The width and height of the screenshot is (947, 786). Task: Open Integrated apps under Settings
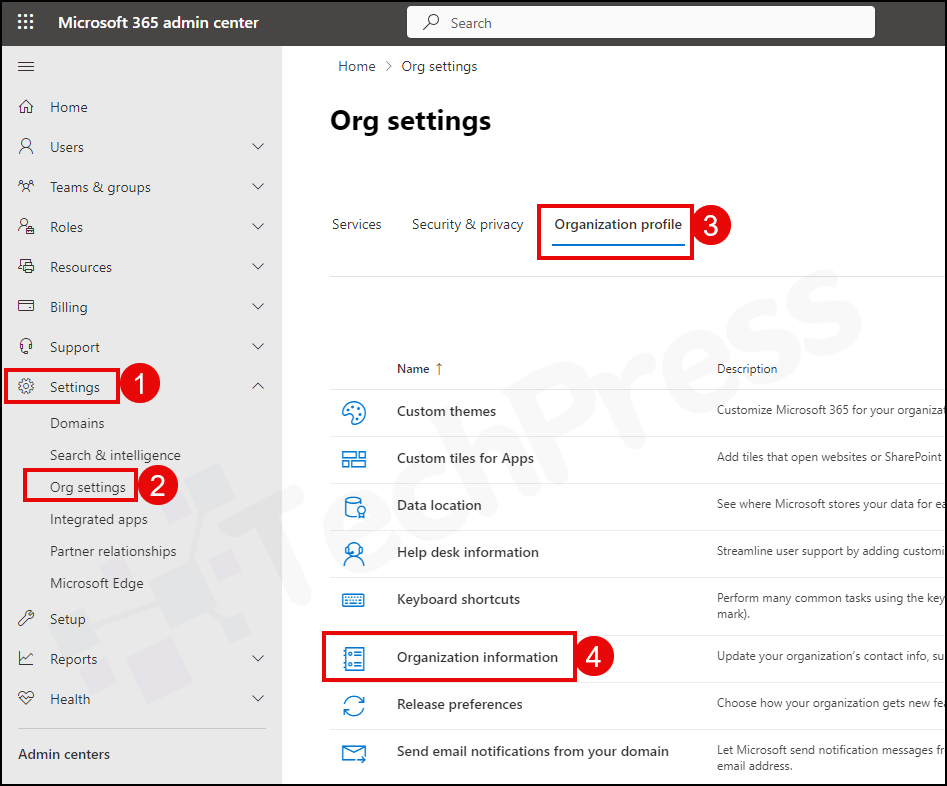click(99, 519)
